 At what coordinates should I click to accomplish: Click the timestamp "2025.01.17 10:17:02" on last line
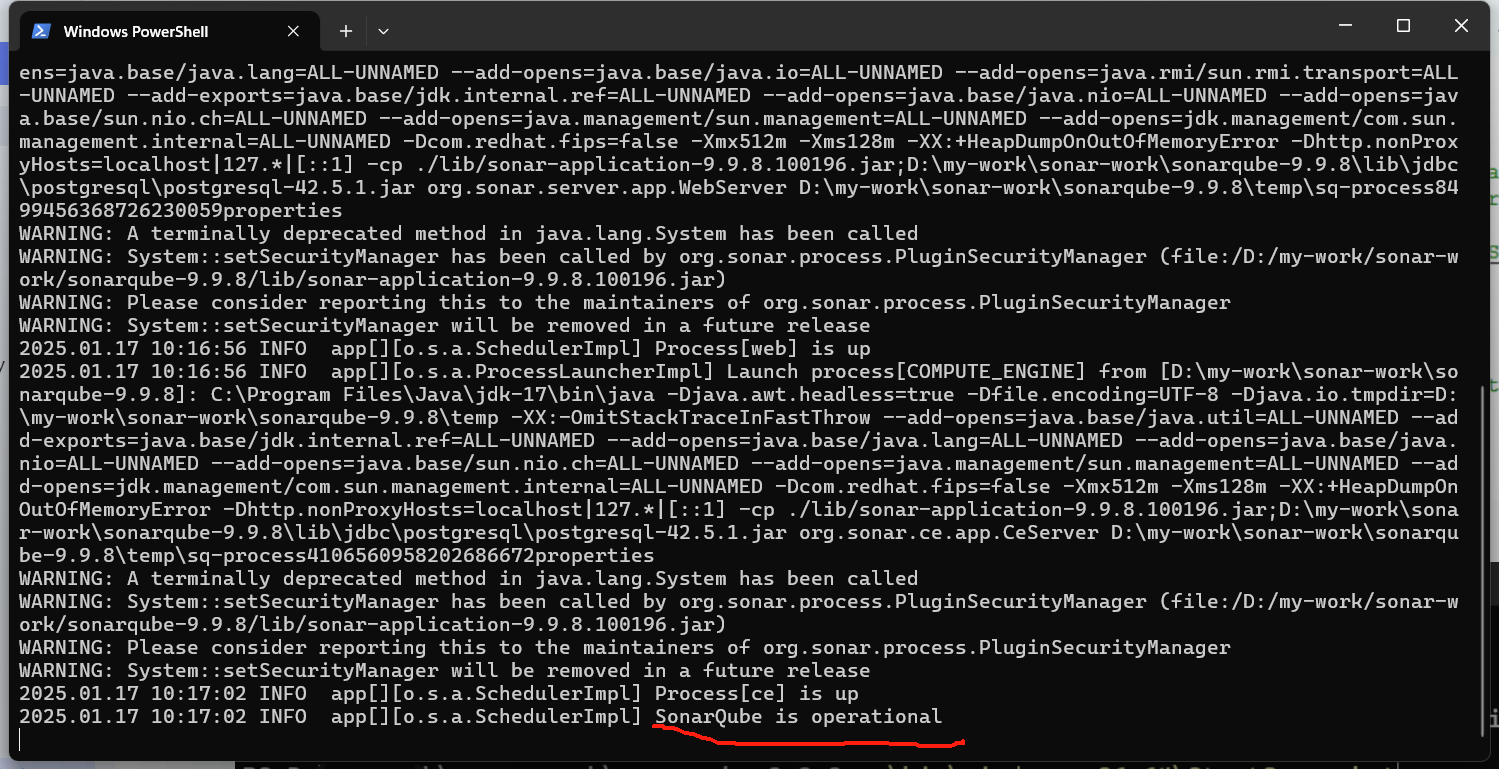click(x=132, y=716)
